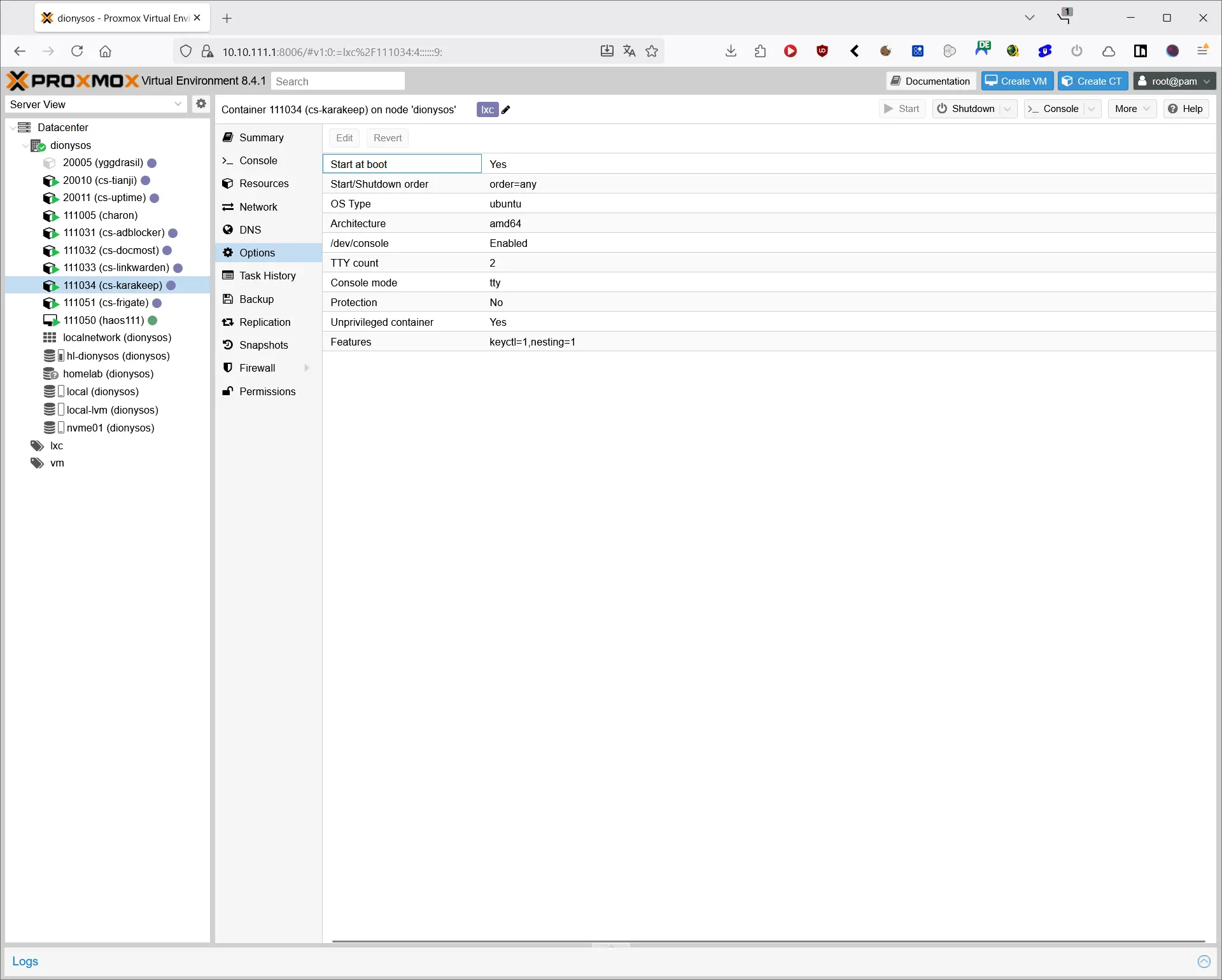Open the Documentation button

[931, 81]
